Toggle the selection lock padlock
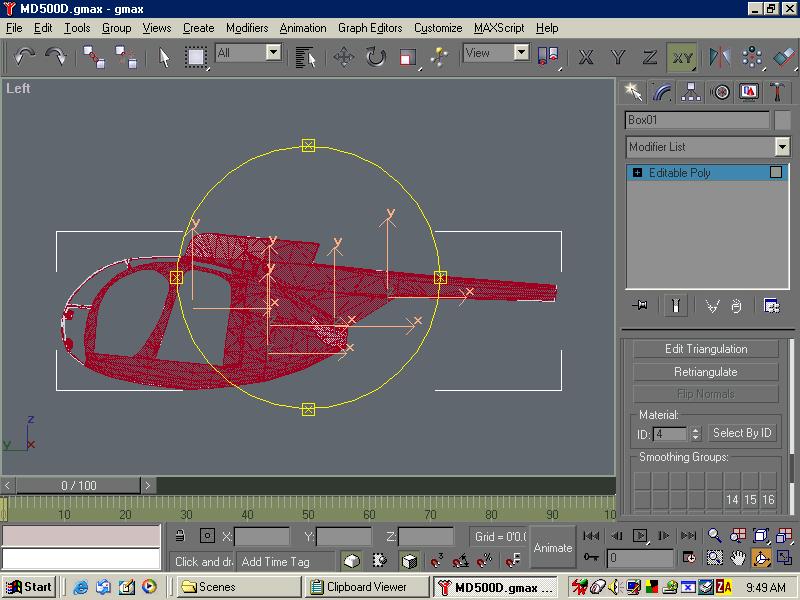Screen dimensions: 800x600 pos(180,536)
